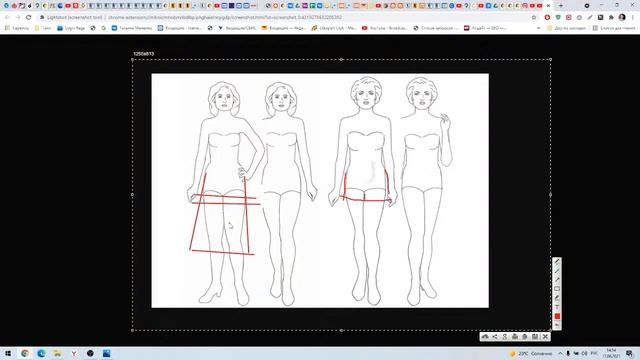The height and width of the screenshot is (360, 640).
Task: Open File Explorer from the taskbar
Action: click(x=57, y=353)
